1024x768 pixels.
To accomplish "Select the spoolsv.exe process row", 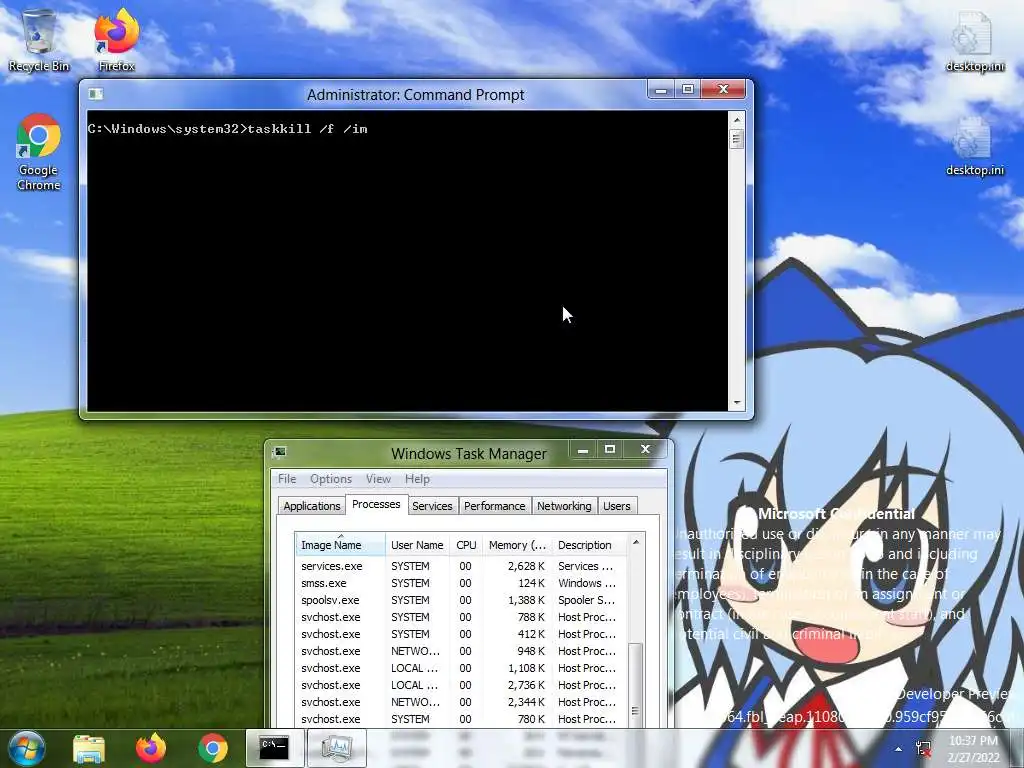I will (460, 600).
